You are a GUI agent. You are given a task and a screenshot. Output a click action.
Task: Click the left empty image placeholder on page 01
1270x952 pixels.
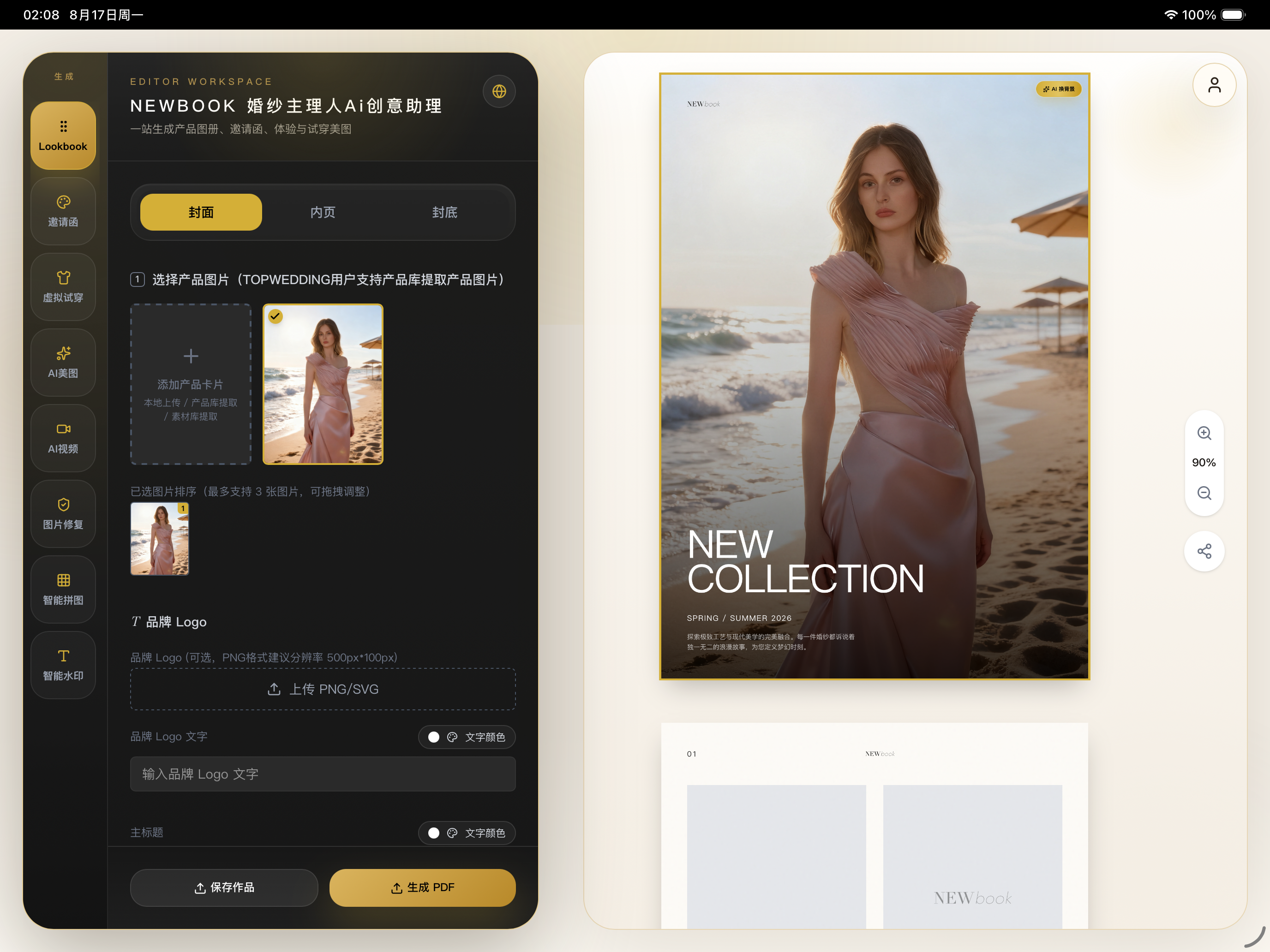coord(776,857)
